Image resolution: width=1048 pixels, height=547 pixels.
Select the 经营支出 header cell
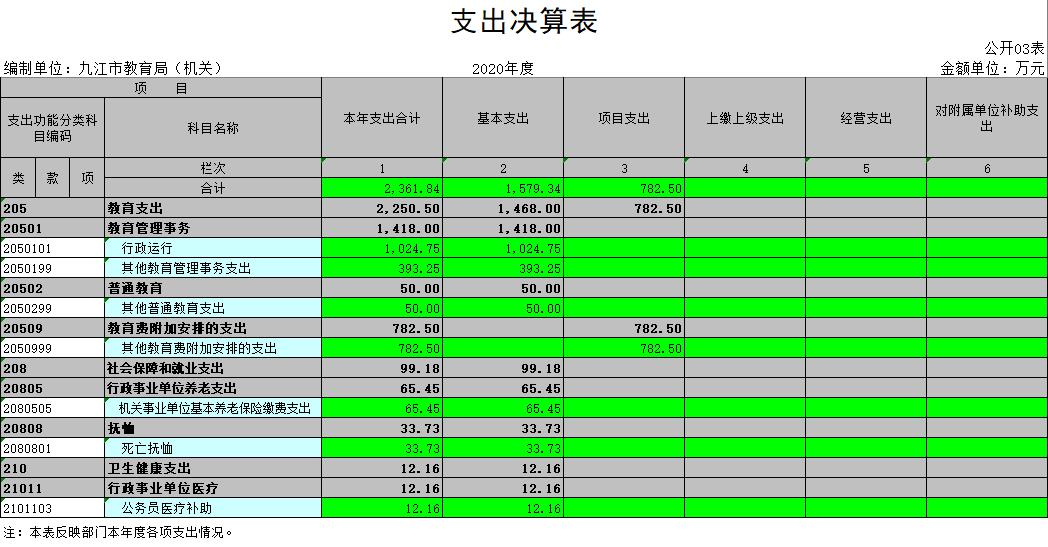[866, 118]
